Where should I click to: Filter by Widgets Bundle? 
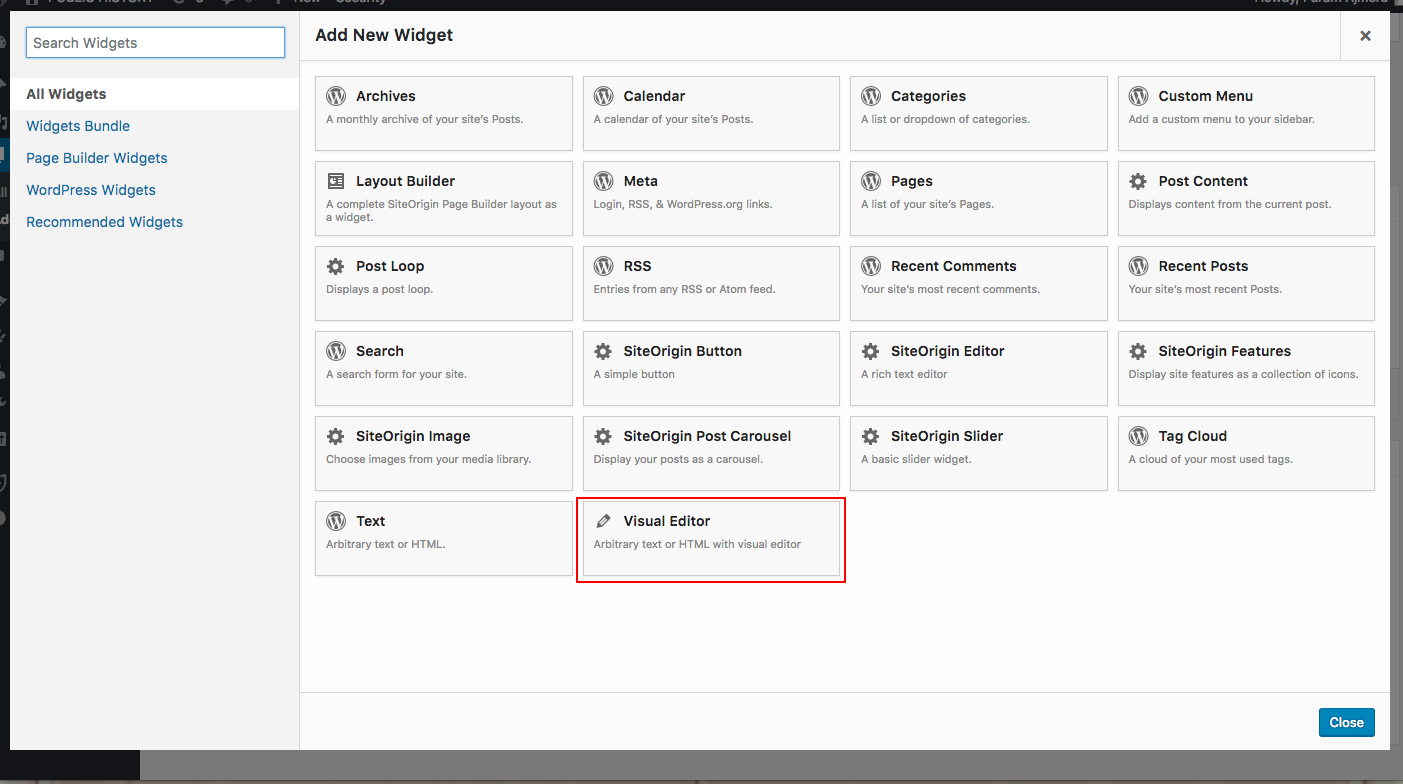coord(78,126)
